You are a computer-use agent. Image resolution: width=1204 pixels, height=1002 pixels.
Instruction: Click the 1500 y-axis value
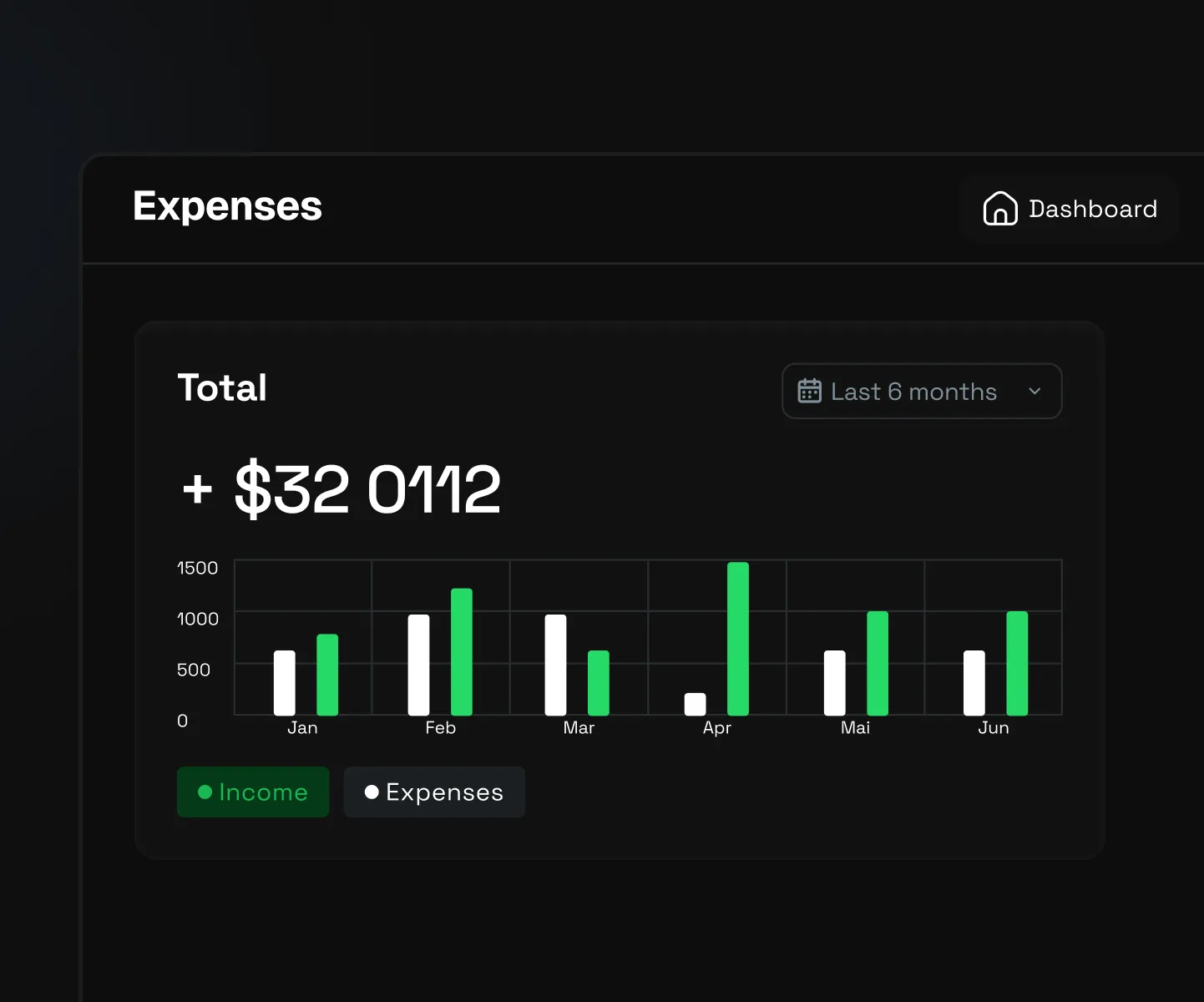198,568
